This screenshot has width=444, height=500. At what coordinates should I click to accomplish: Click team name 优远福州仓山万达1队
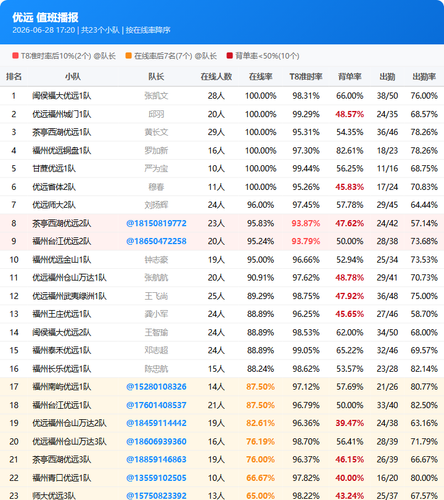(69, 278)
